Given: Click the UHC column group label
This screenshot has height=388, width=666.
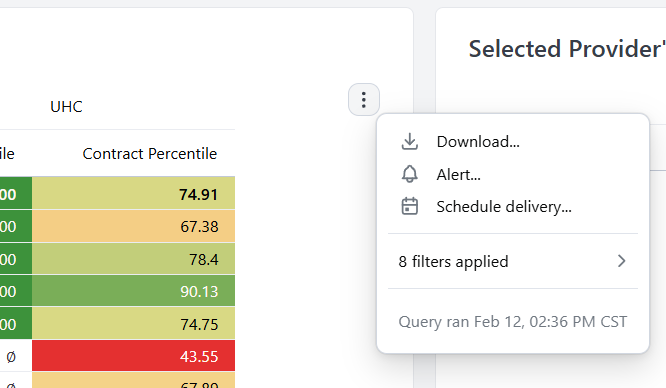Looking at the screenshot, I should pyautogui.click(x=66, y=107).
